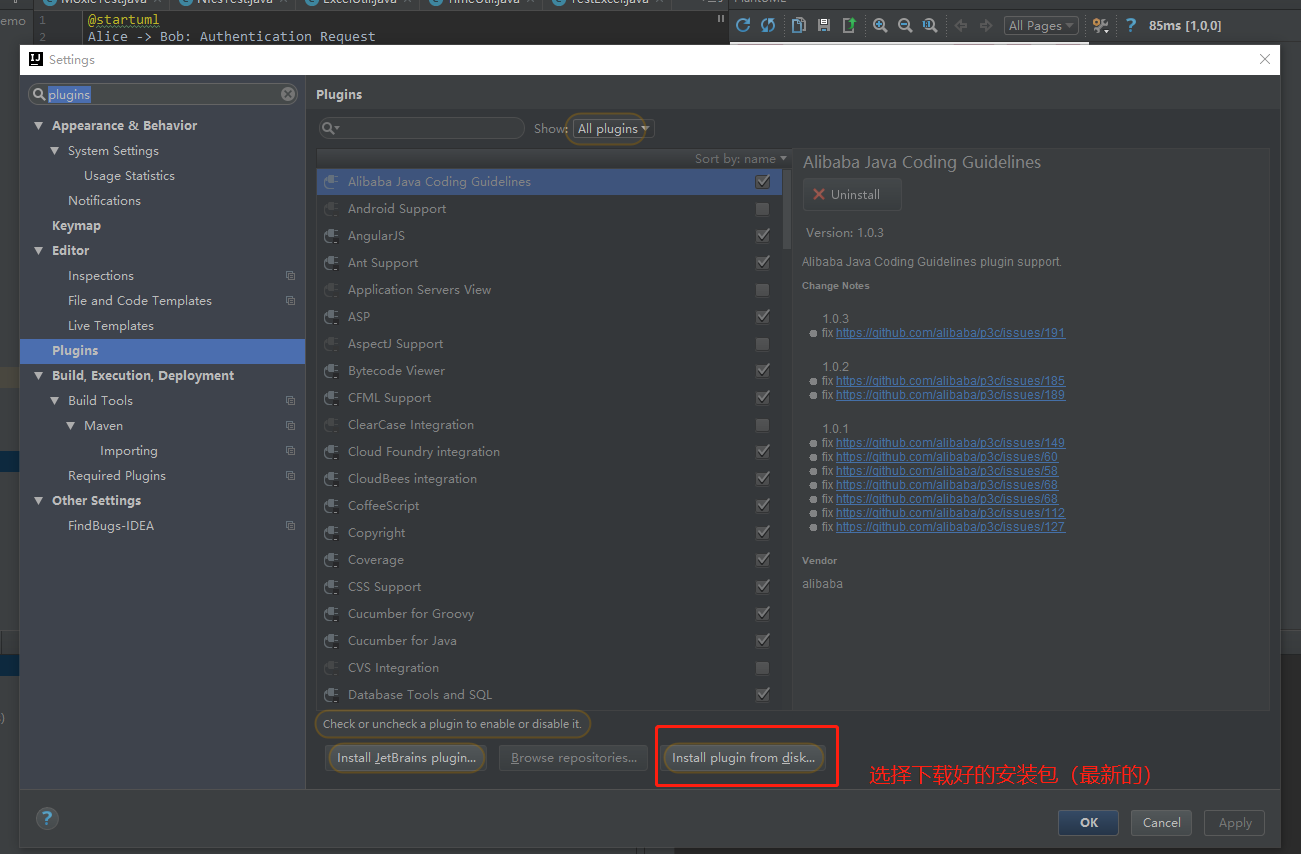Zoom in on the PlantUML diagram

click(880, 25)
